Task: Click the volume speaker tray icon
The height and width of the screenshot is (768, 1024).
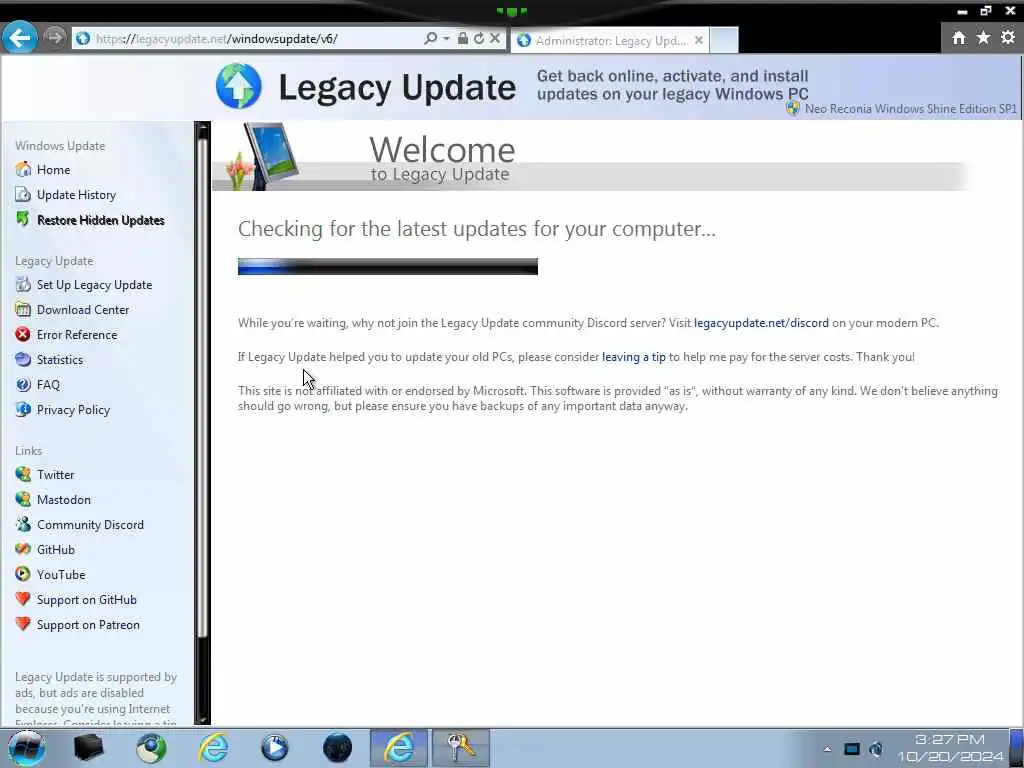Action: click(876, 749)
